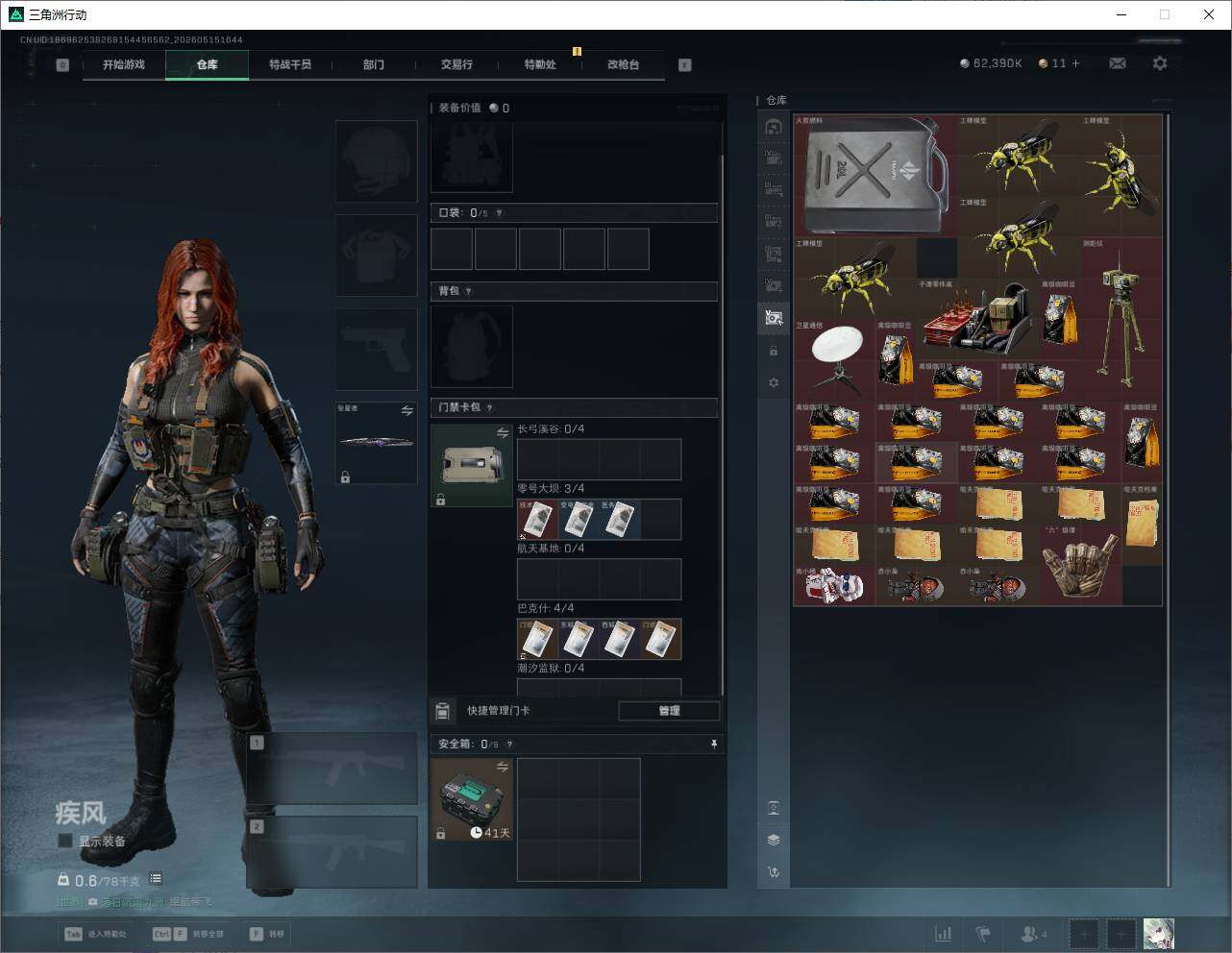The height and width of the screenshot is (953, 1232).
Task: Click the help icon beside 门禁卡包
Action: pos(490,407)
